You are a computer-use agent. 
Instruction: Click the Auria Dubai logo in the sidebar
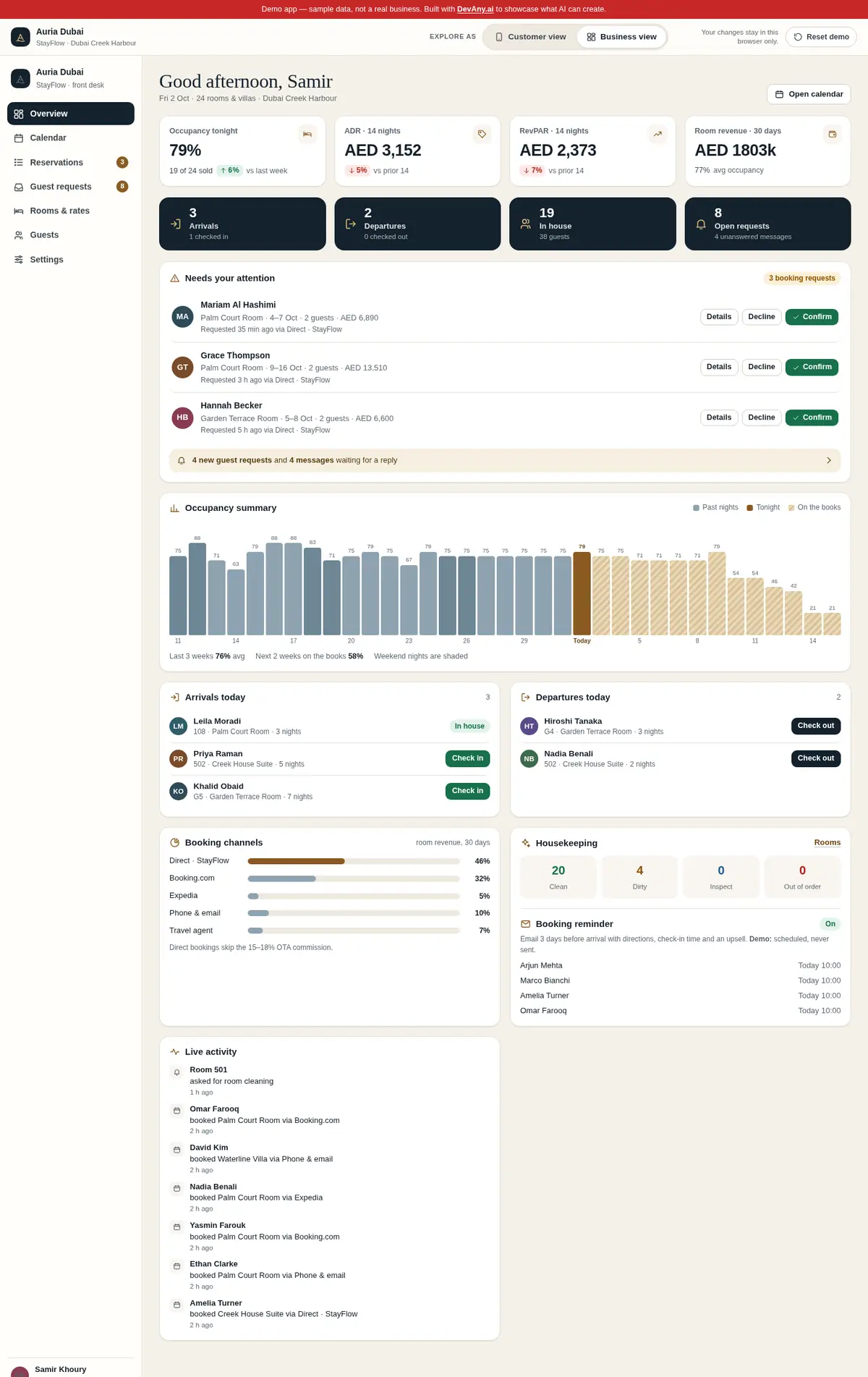point(20,78)
